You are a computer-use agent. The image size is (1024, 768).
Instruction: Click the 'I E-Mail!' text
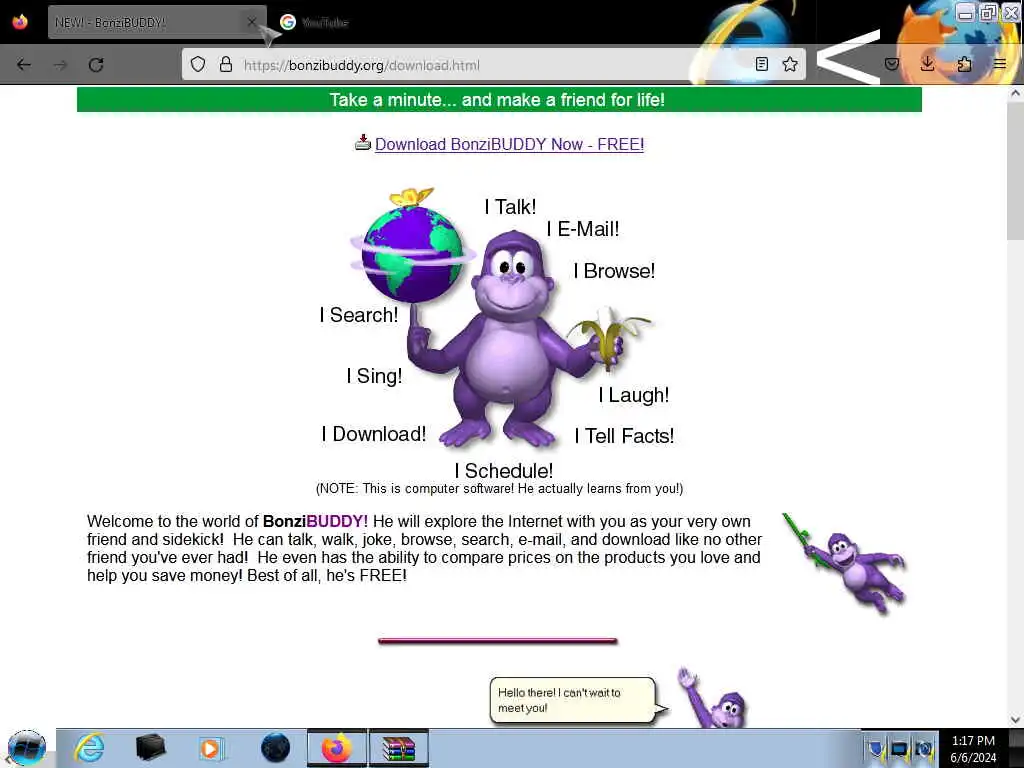583,229
